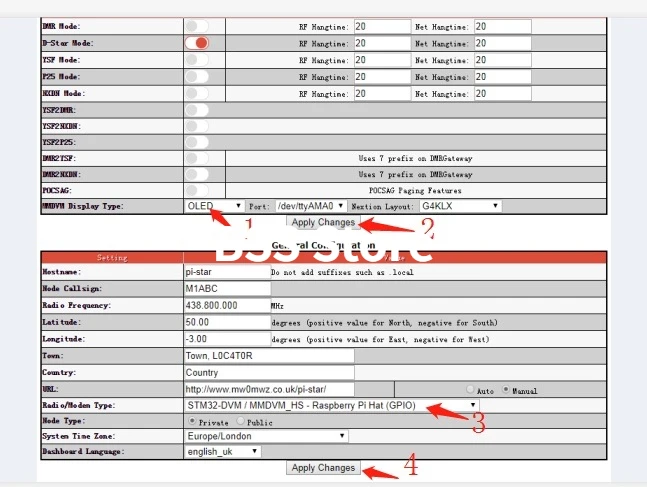Click NXDN Mode RF Hangtime field
Screen dimensions: 647x487
(x=383, y=94)
